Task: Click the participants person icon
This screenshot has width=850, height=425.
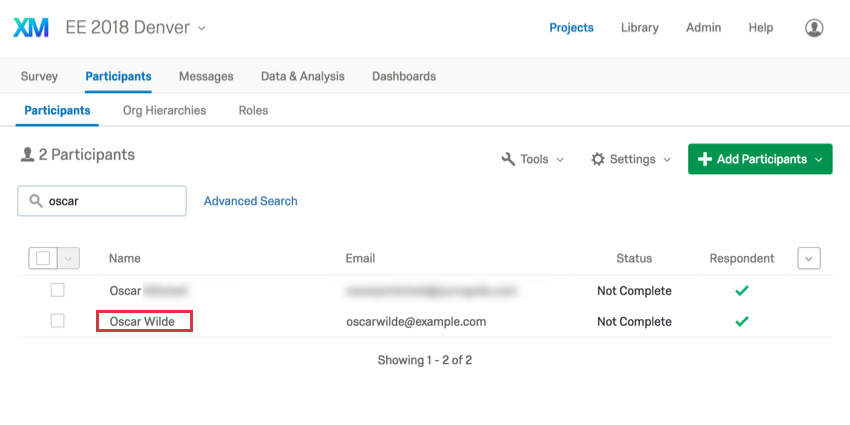Action: pyautogui.click(x=27, y=155)
